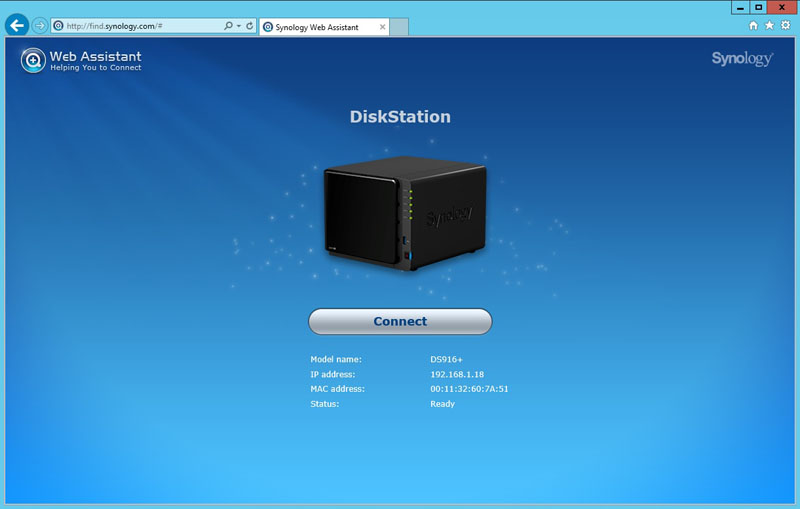This screenshot has height=509, width=800.
Task: Click the page refresh icon
Action: pos(249,26)
